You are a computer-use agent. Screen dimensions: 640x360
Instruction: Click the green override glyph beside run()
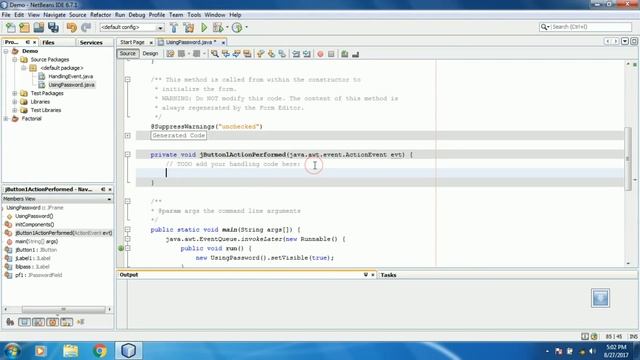point(121,248)
